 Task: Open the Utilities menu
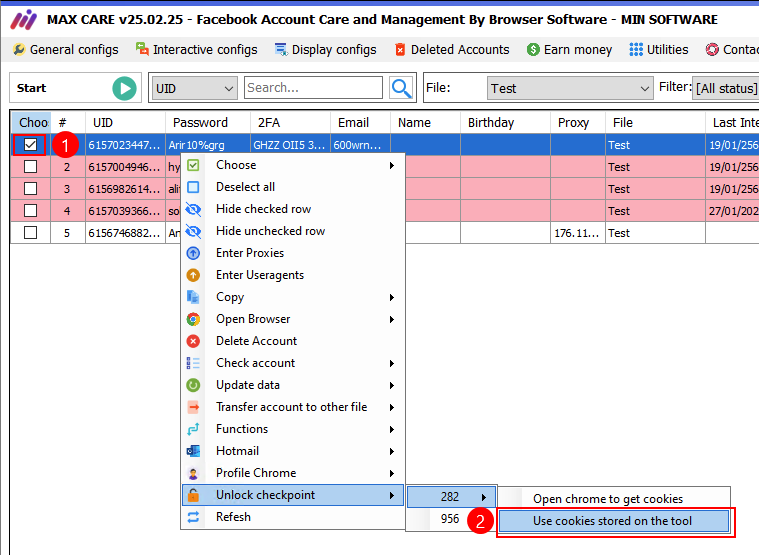(x=659, y=49)
